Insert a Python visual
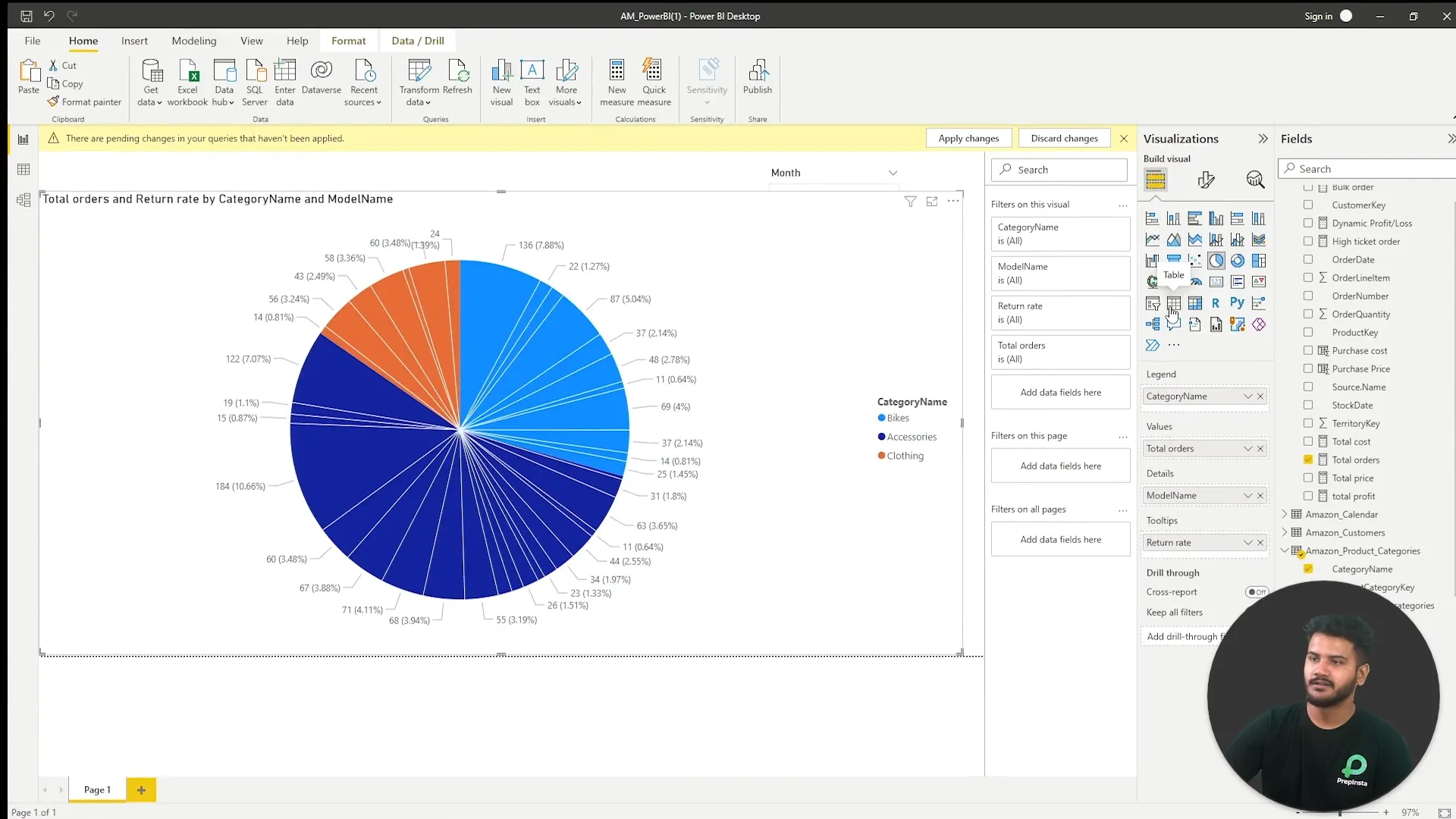The width and height of the screenshot is (1456, 819). [x=1237, y=303]
